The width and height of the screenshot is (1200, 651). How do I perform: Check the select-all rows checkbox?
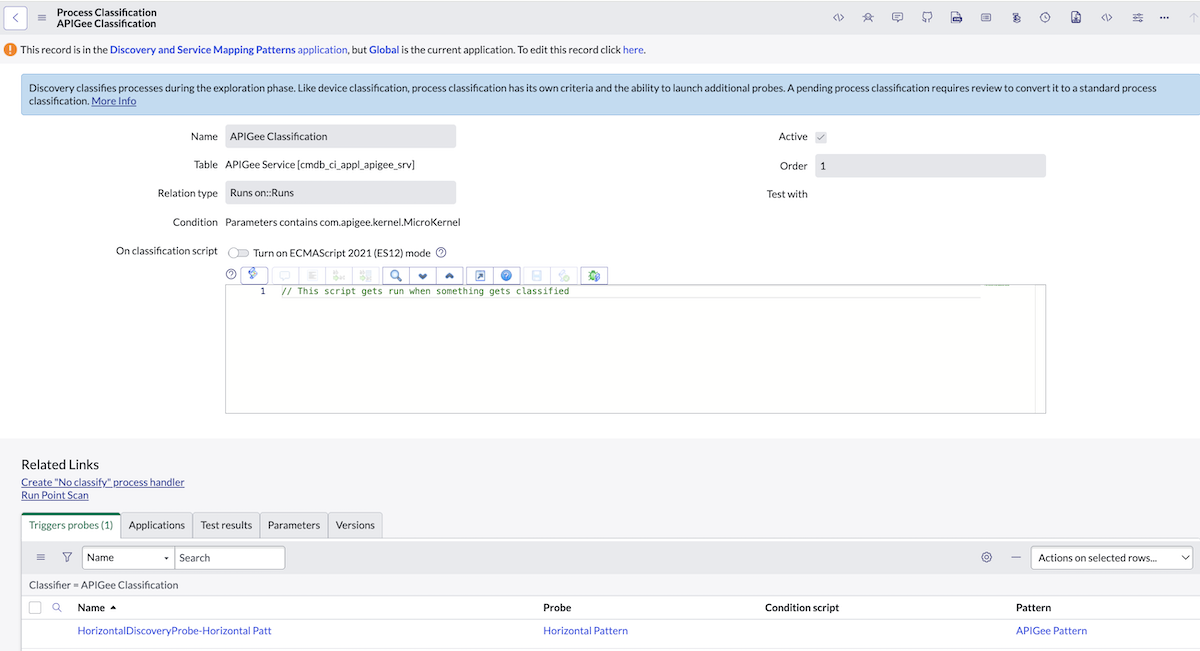35,607
